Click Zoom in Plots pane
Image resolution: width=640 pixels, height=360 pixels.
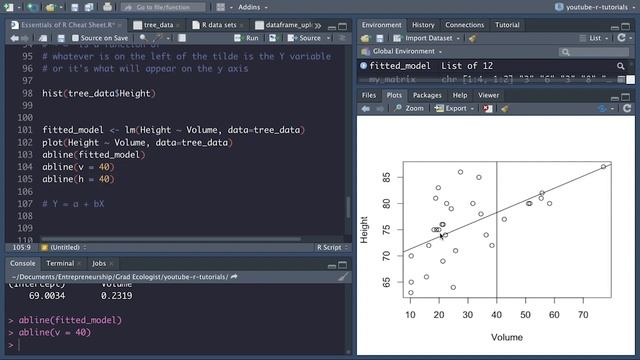pos(409,109)
